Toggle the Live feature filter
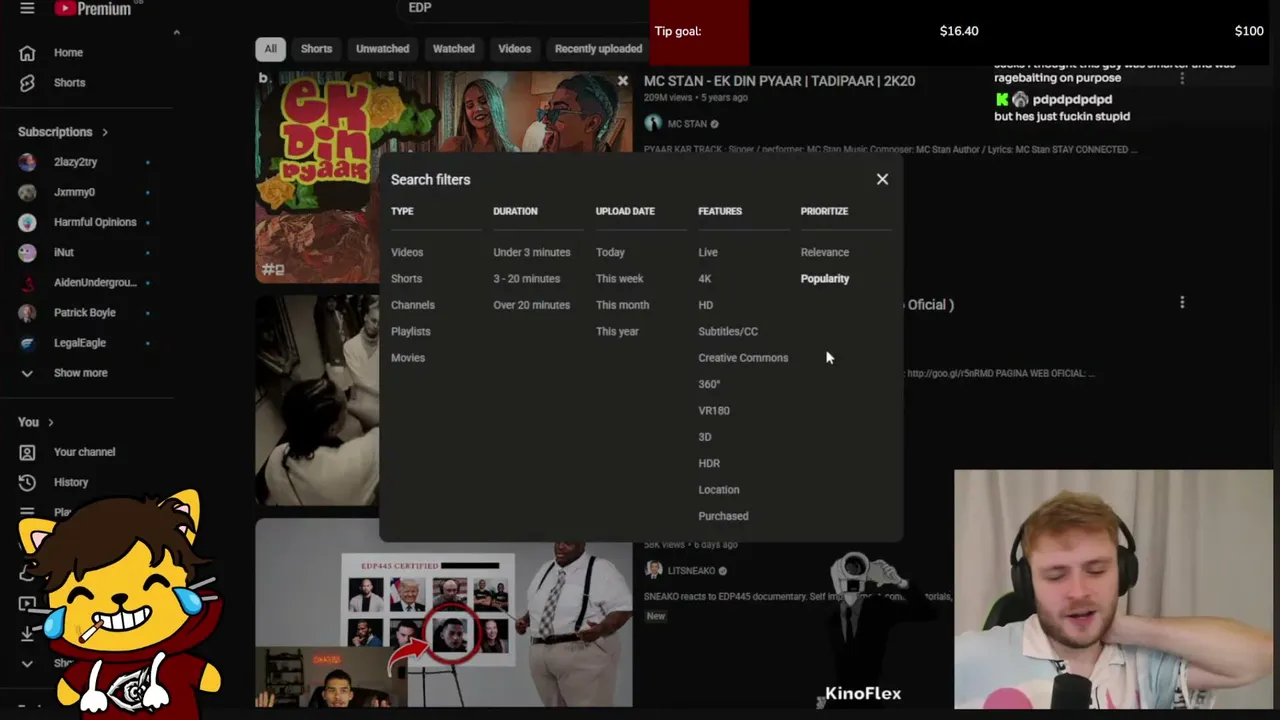Screen dimensions: 1280x720 [708, 252]
